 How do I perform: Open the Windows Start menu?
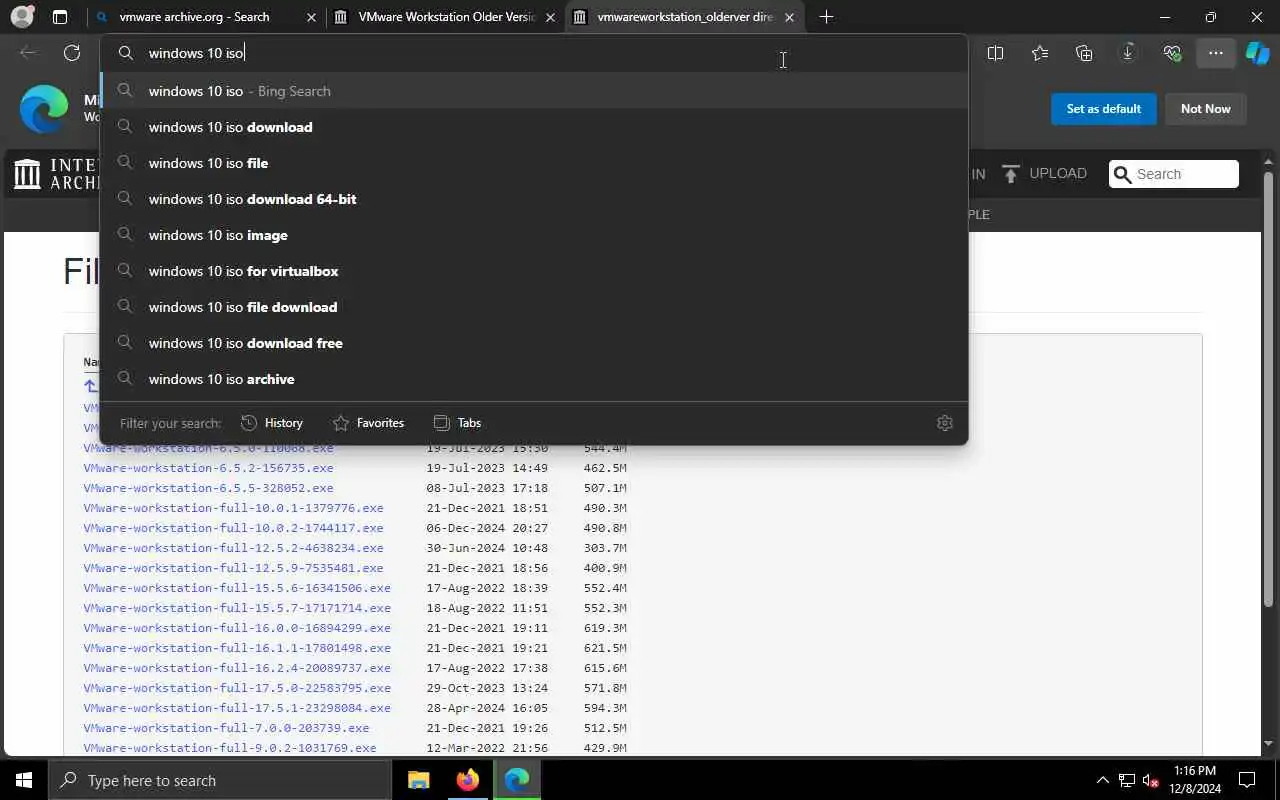(x=24, y=780)
